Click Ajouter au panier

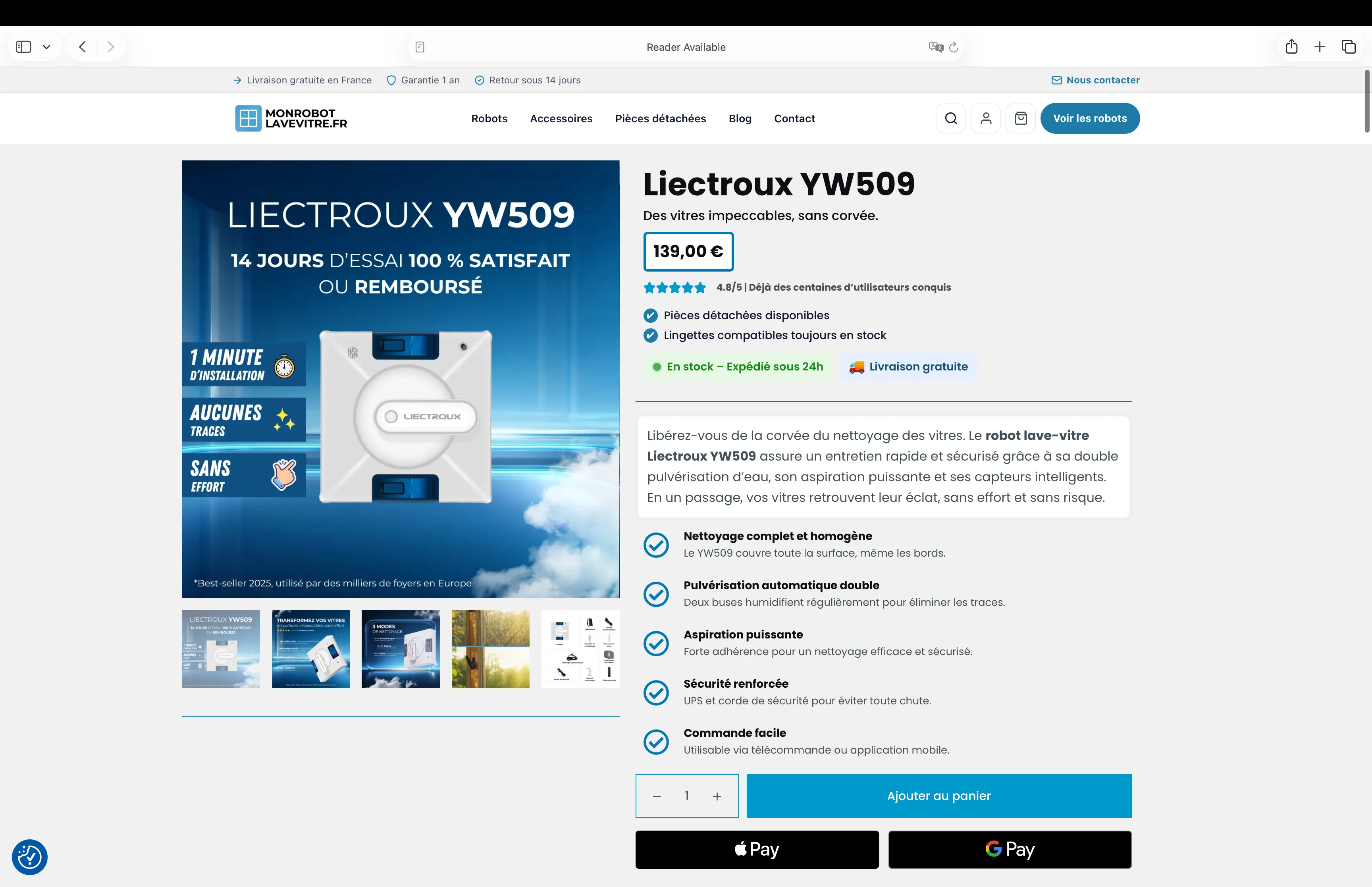click(x=939, y=796)
